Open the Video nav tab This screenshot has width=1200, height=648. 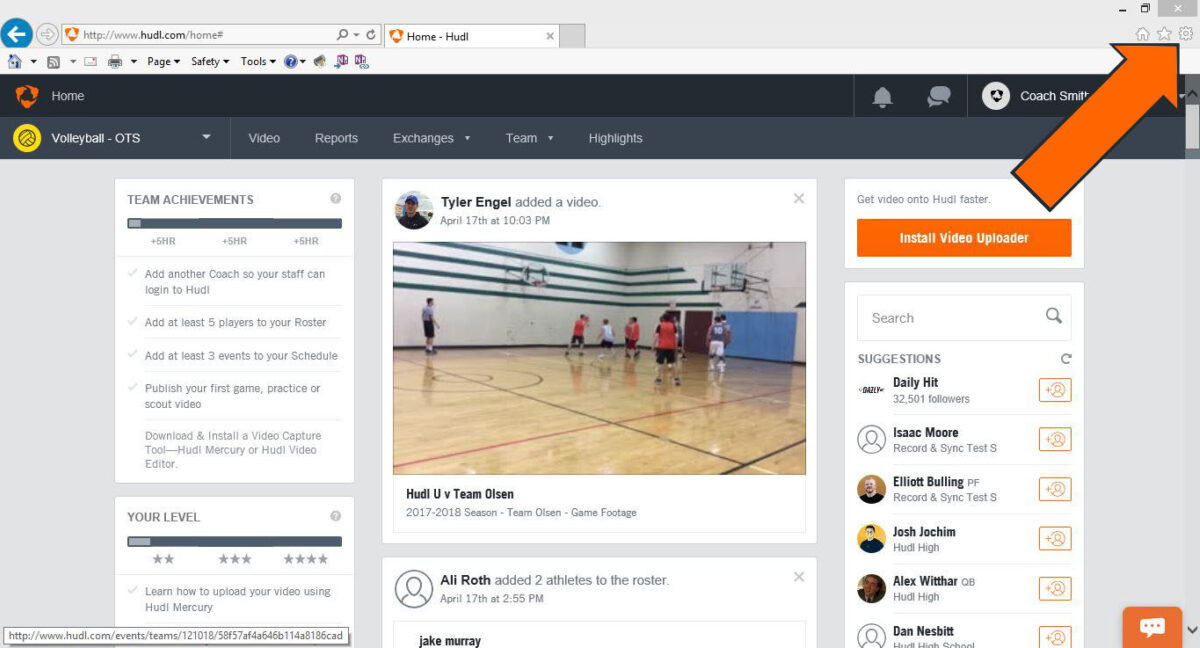click(x=264, y=138)
